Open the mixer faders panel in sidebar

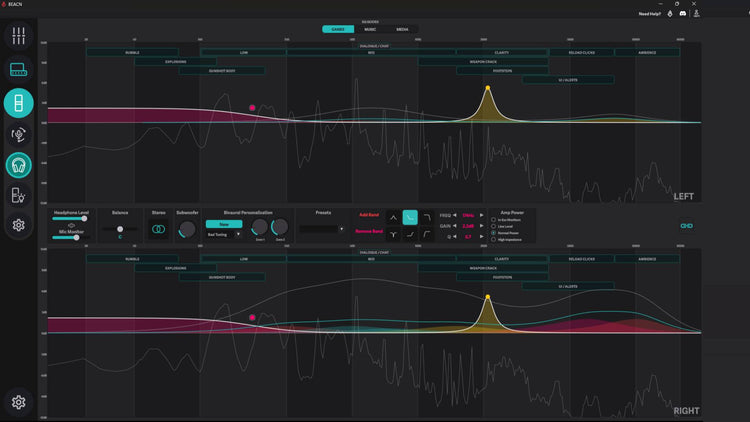click(18, 36)
